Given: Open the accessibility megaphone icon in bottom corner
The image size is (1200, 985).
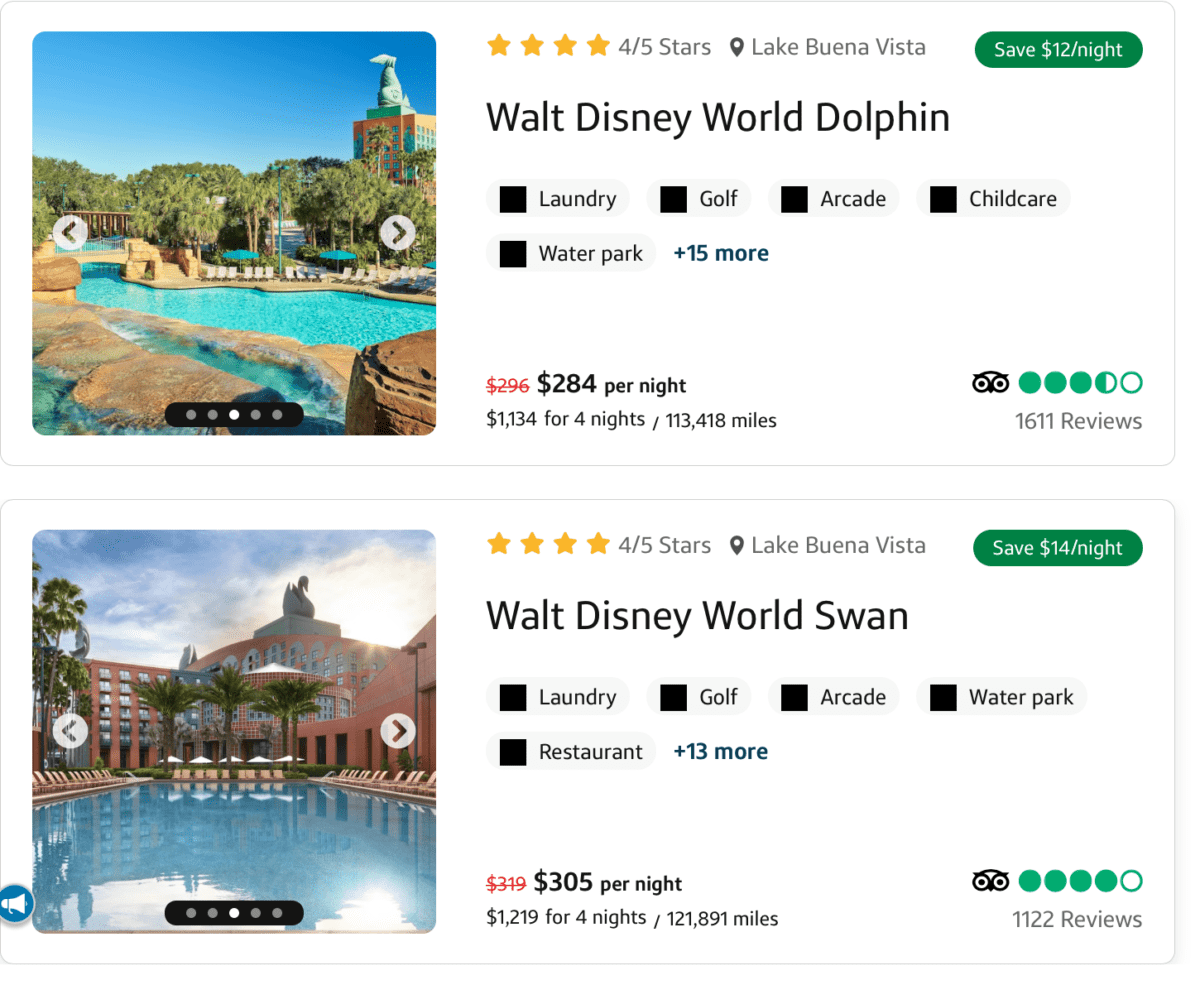Looking at the screenshot, I should pos(16,903).
